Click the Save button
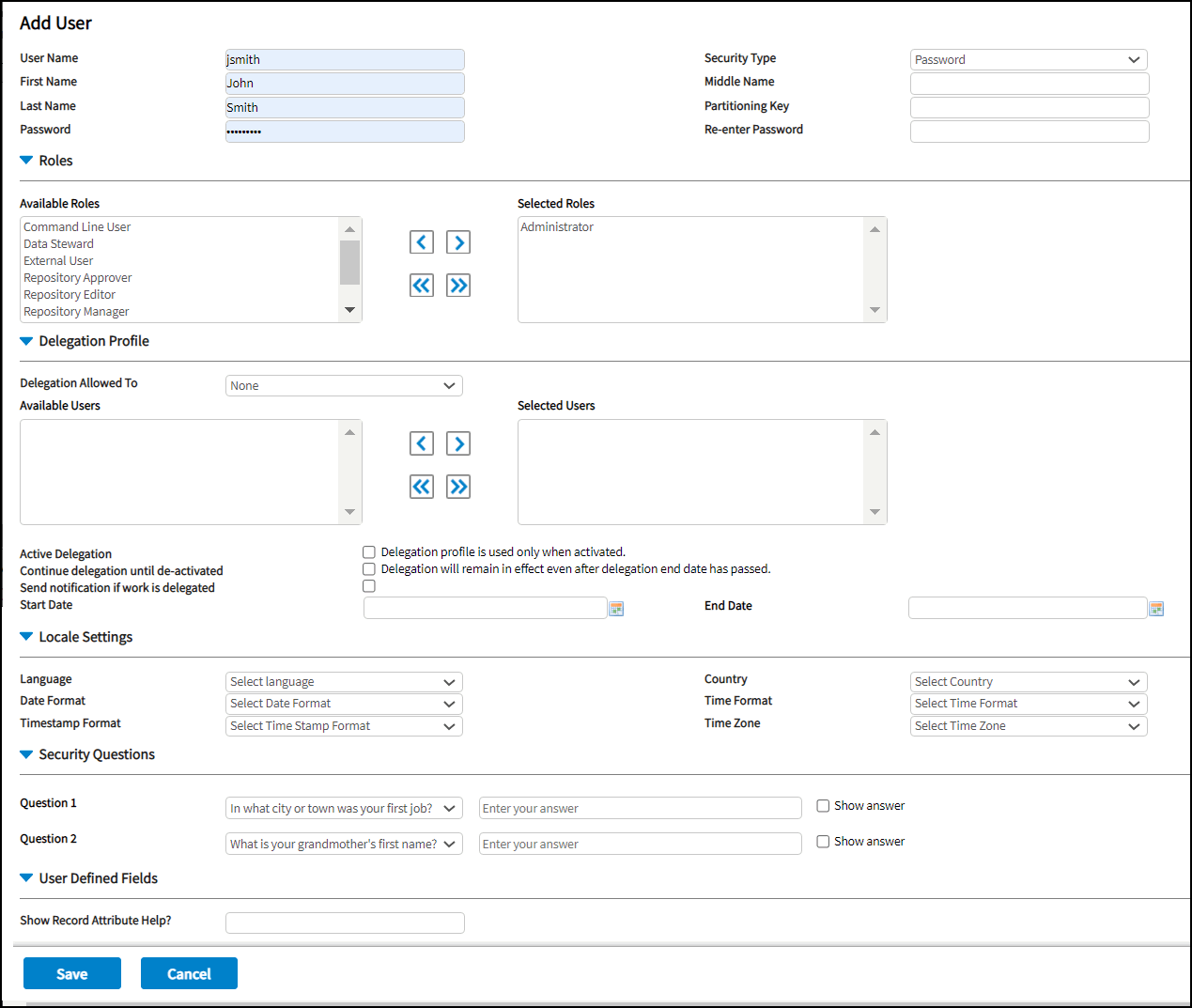The image size is (1192, 1008). [x=72, y=973]
